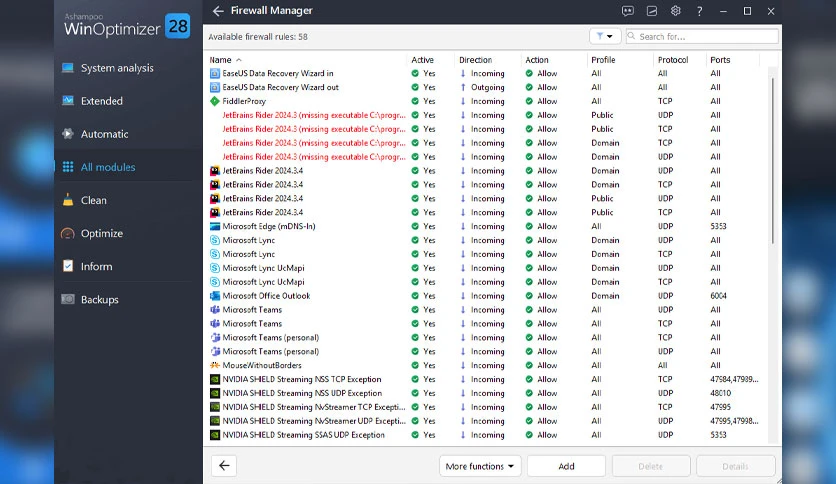Screen dimensions: 836x484
Task: Open the Extended section in sidebar
Action: click(x=101, y=101)
